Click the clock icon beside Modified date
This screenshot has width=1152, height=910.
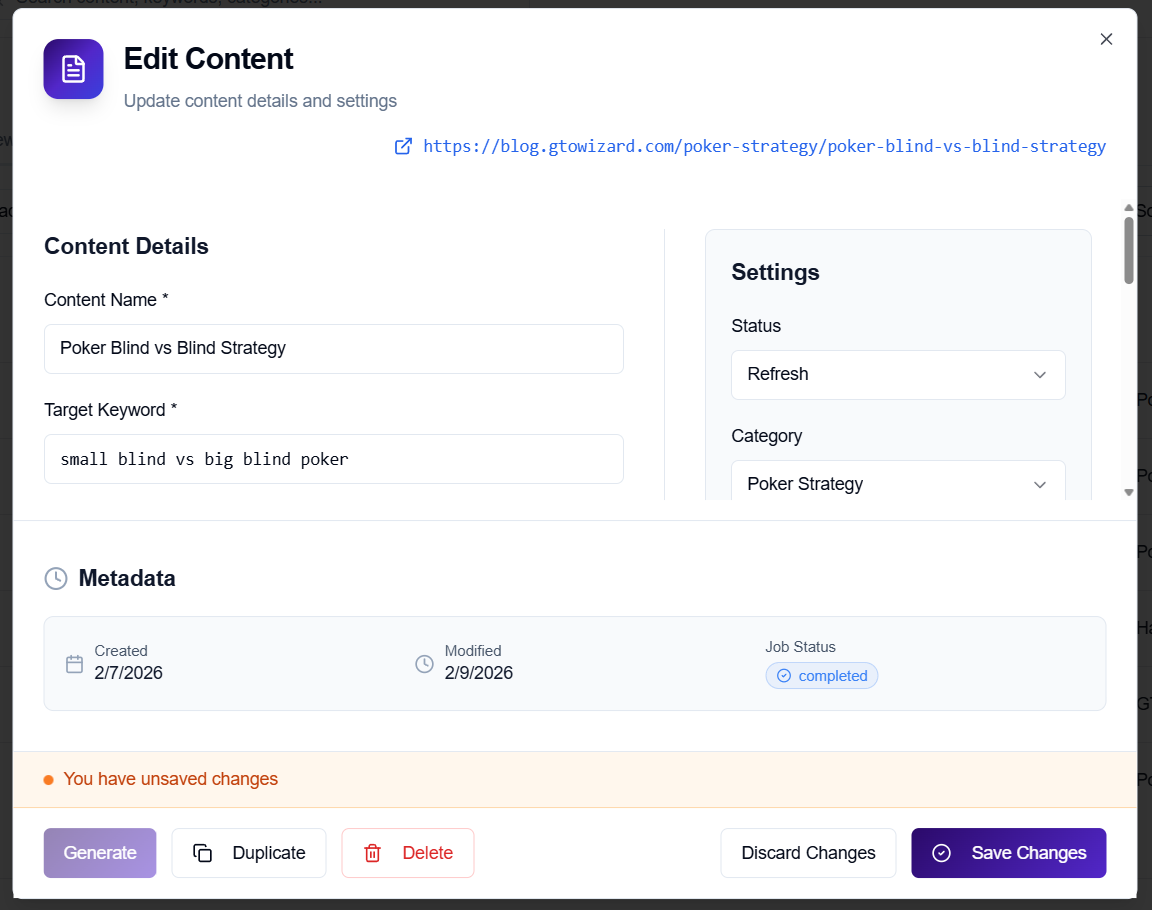point(424,663)
